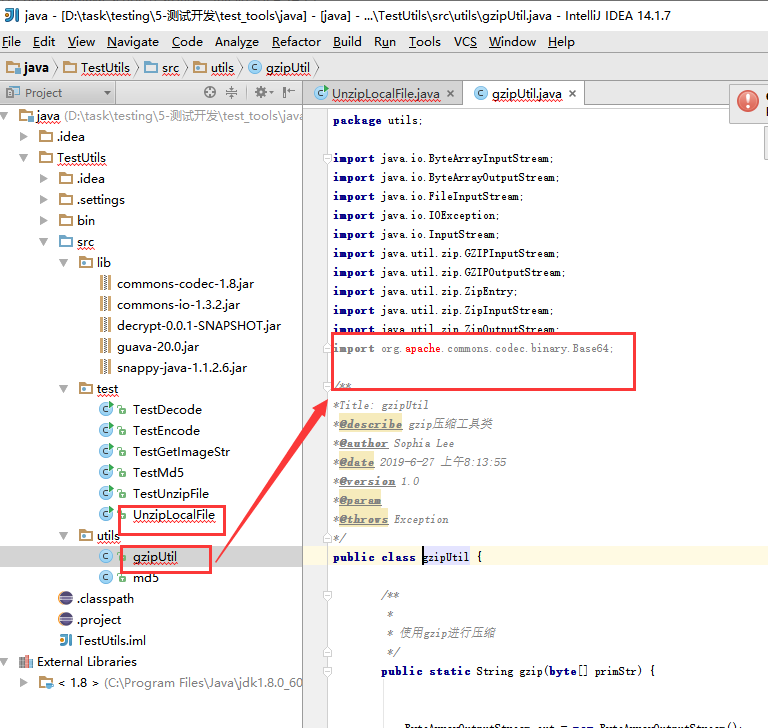Close the gzipUtil.java tab
Image resolution: width=768 pixels, height=728 pixels.
pos(573,93)
